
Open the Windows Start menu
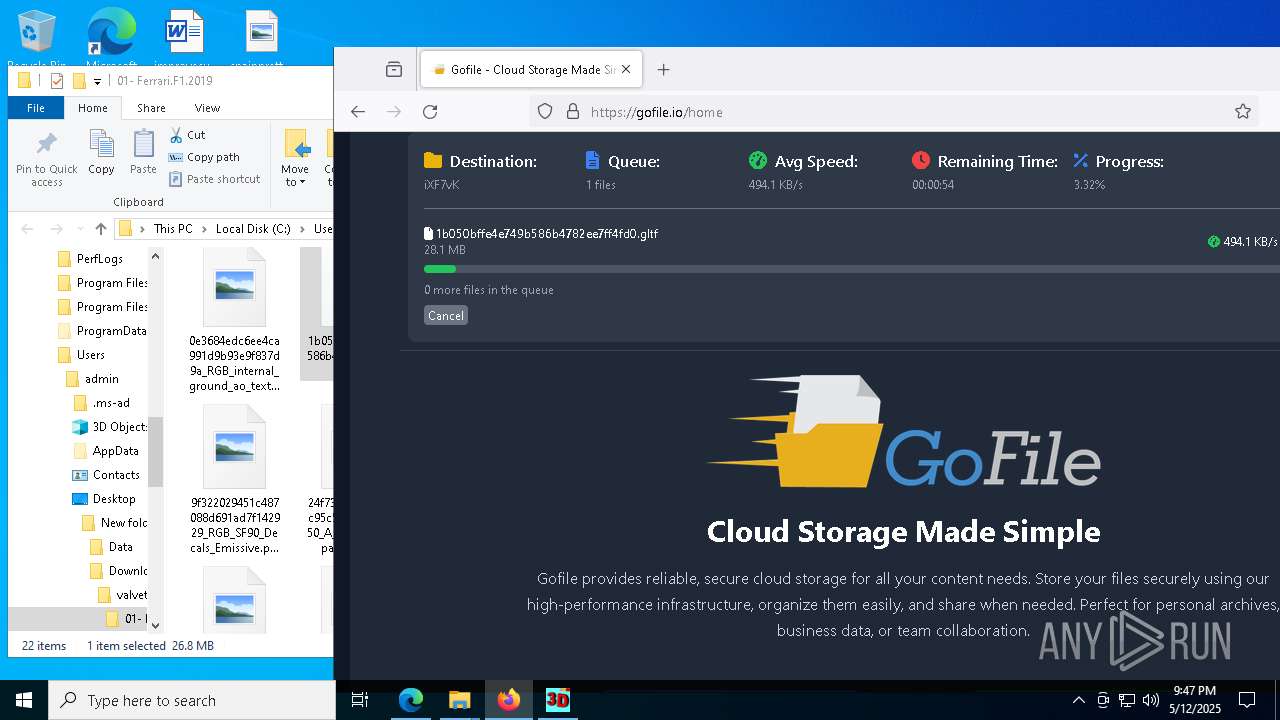pos(24,700)
